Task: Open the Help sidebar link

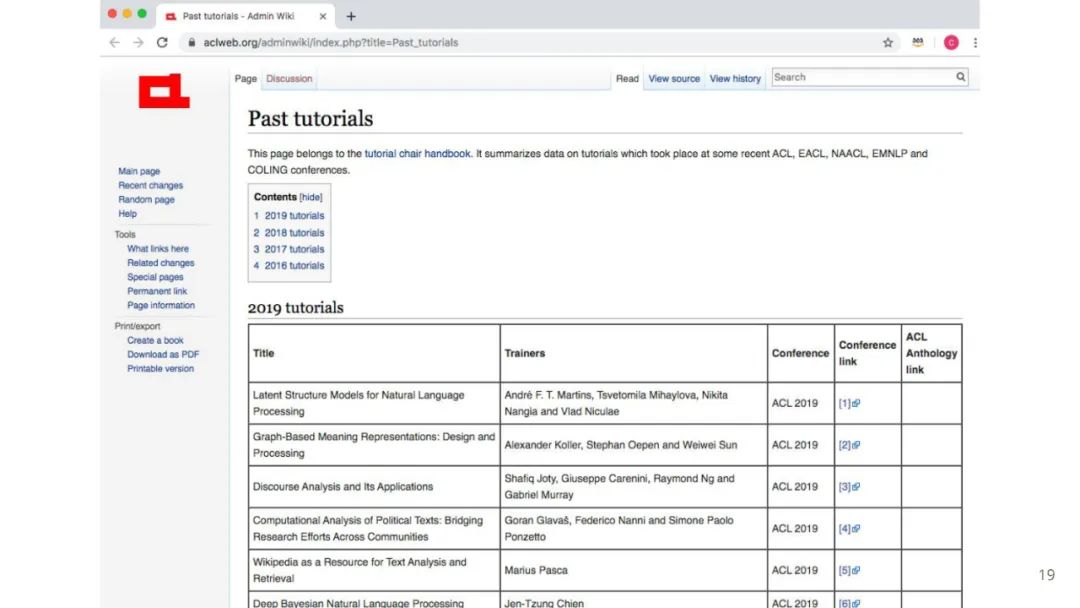Action: (127, 213)
